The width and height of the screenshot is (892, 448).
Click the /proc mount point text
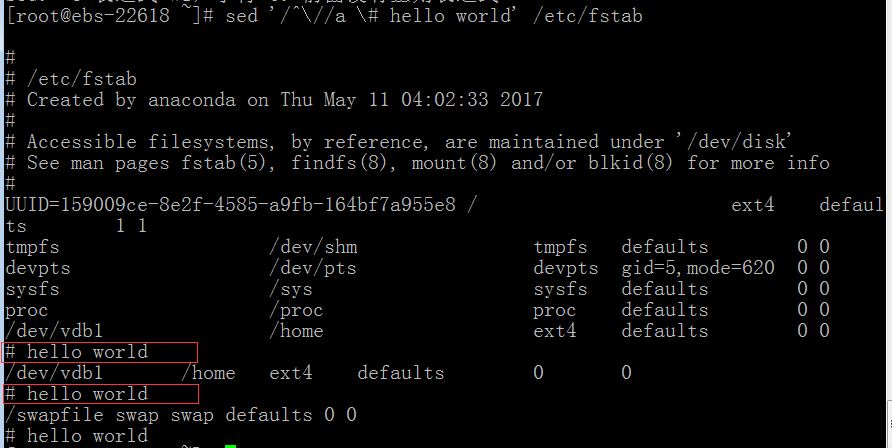click(296, 310)
